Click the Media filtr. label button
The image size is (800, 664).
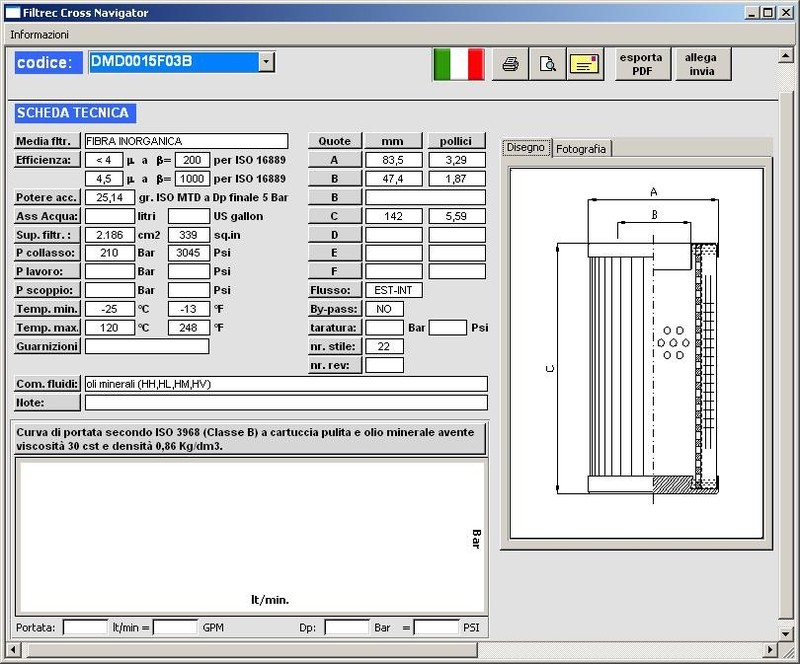[47, 141]
